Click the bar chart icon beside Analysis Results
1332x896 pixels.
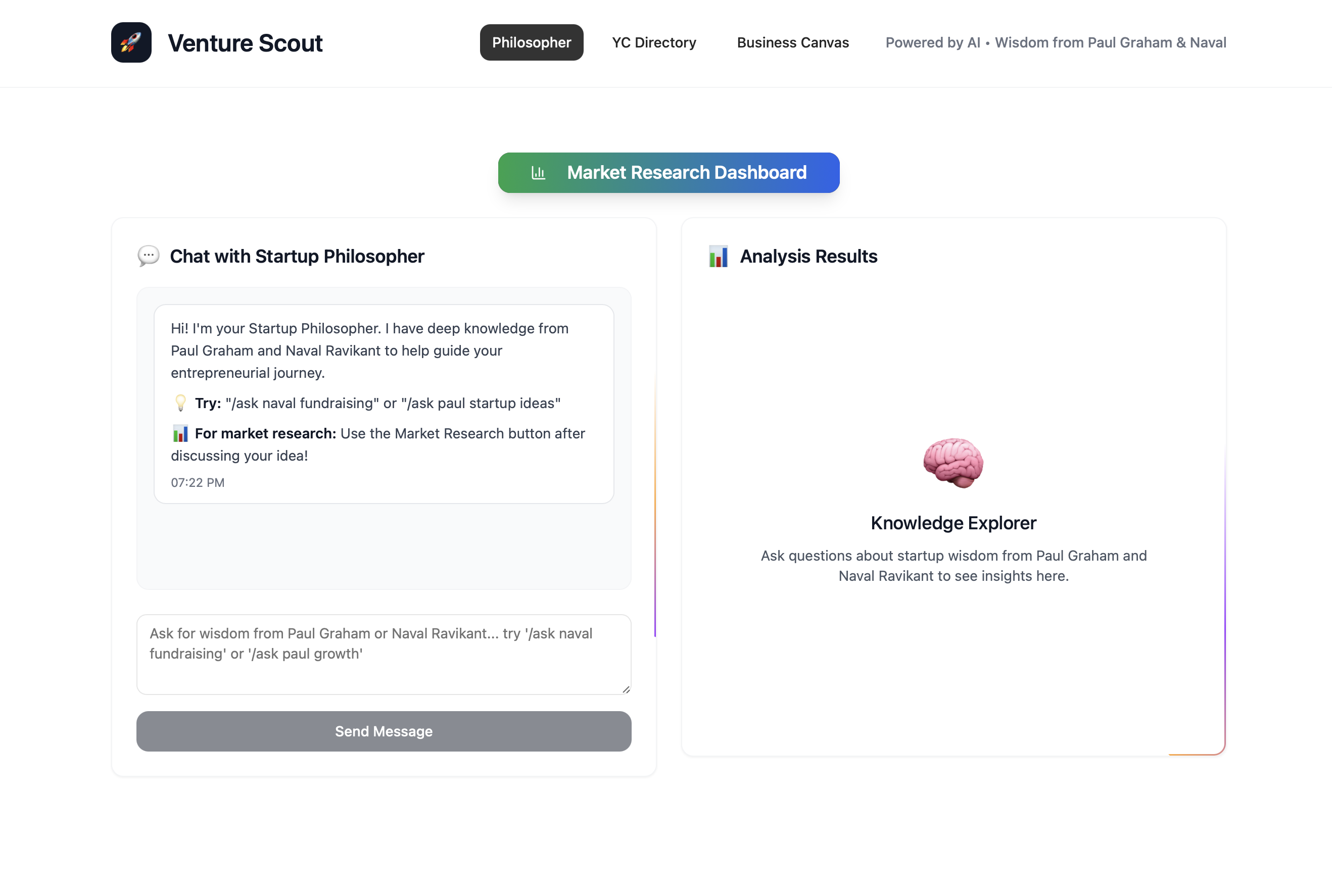tap(718, 257)
